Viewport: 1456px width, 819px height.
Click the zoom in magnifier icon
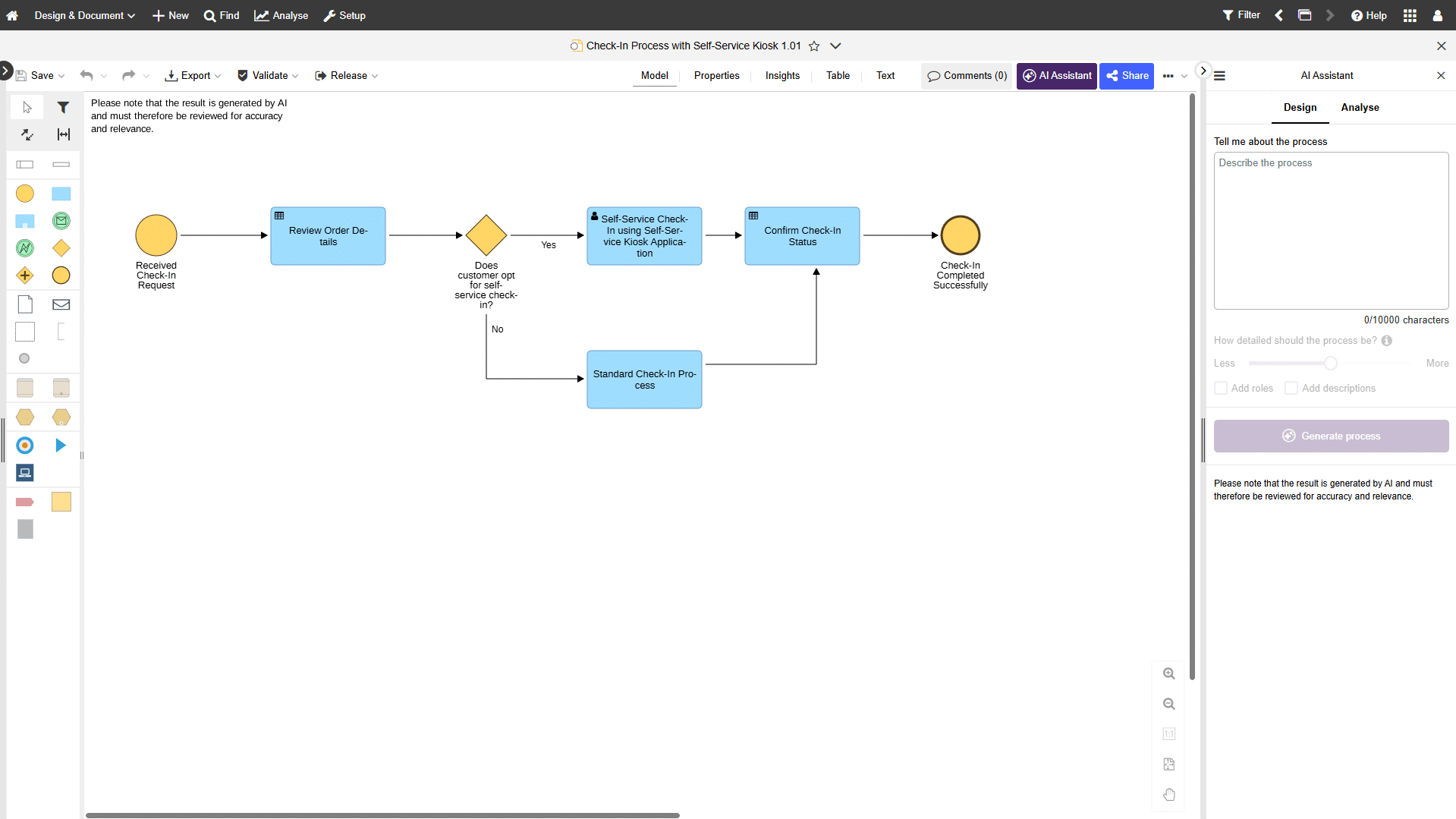click(1168, 674)
